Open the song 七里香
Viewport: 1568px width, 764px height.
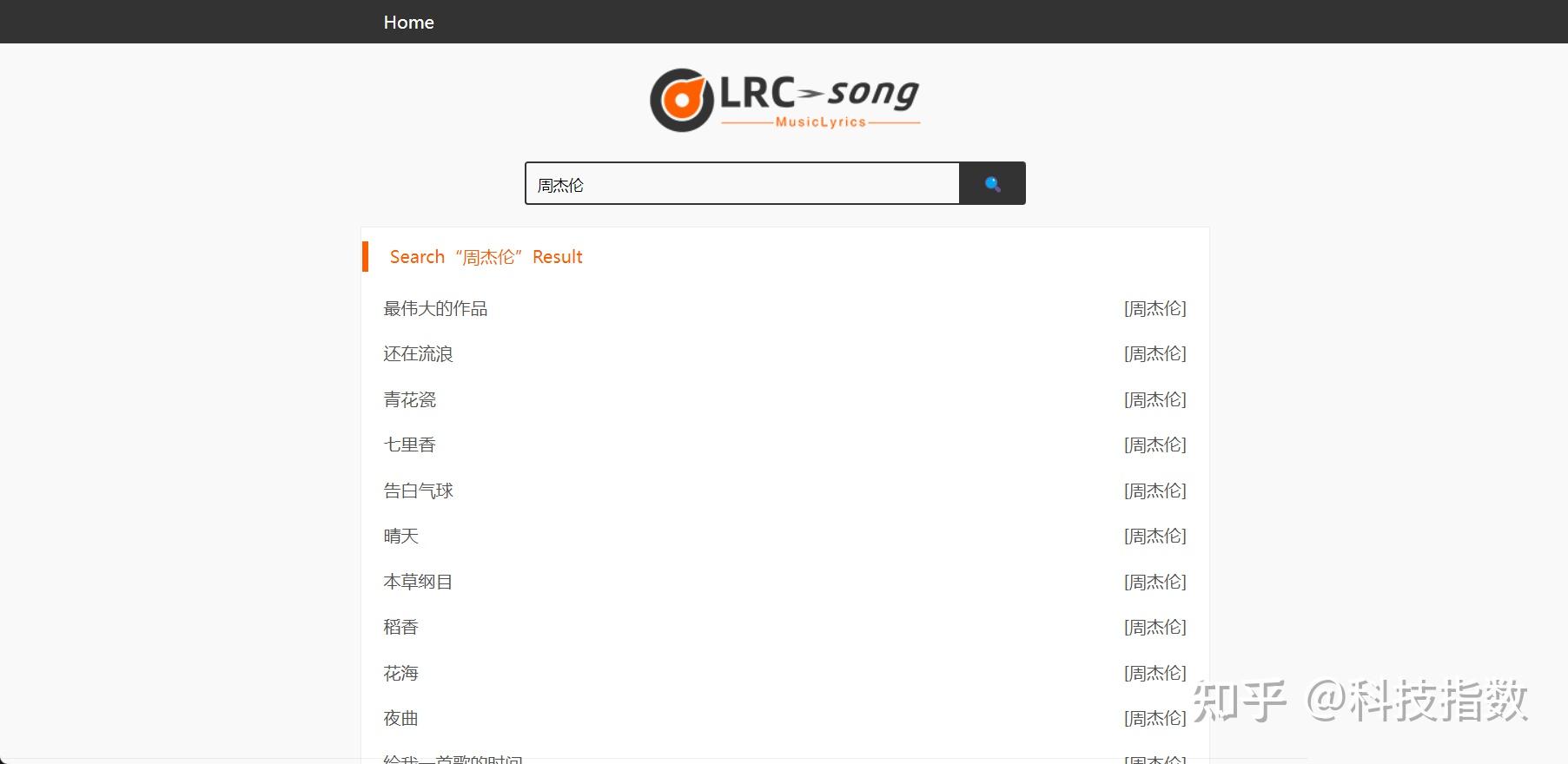(x=409, y=445)
